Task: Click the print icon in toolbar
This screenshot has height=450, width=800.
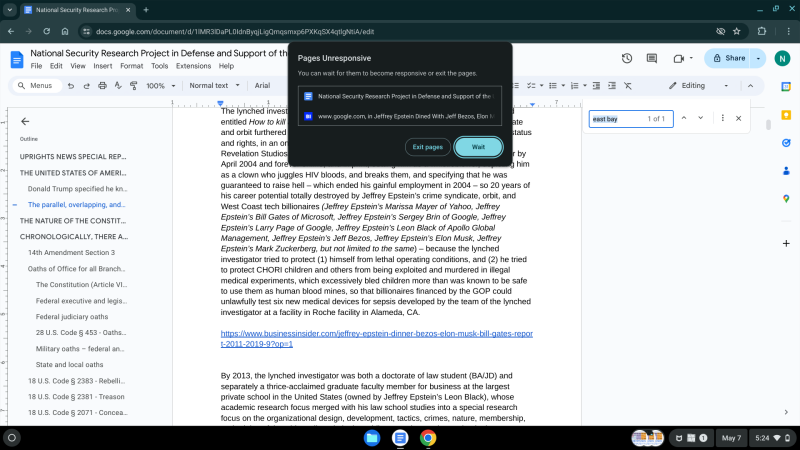Action: [x=103, y=86]
